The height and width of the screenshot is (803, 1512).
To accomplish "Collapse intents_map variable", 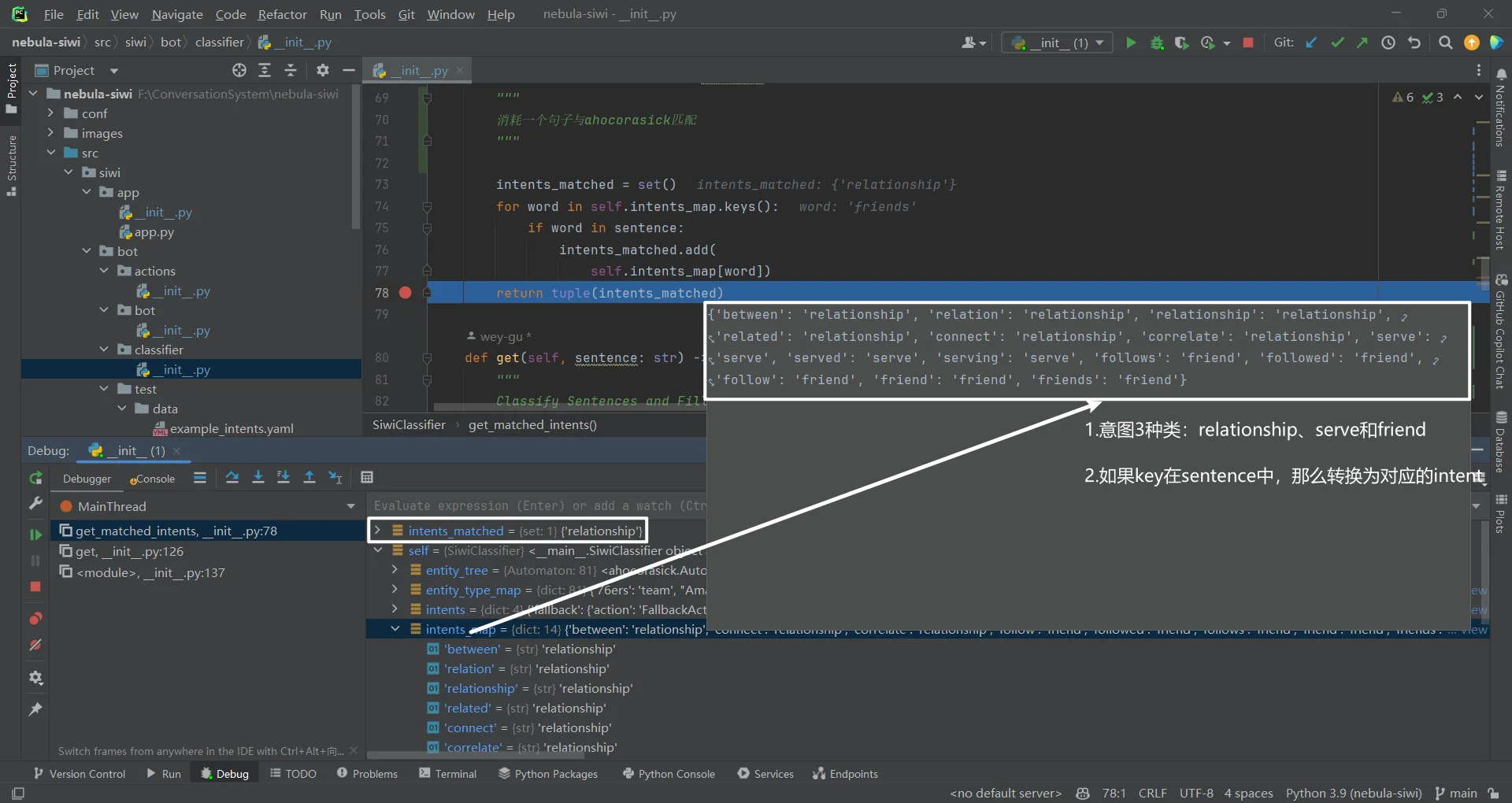I will [395, 629].
